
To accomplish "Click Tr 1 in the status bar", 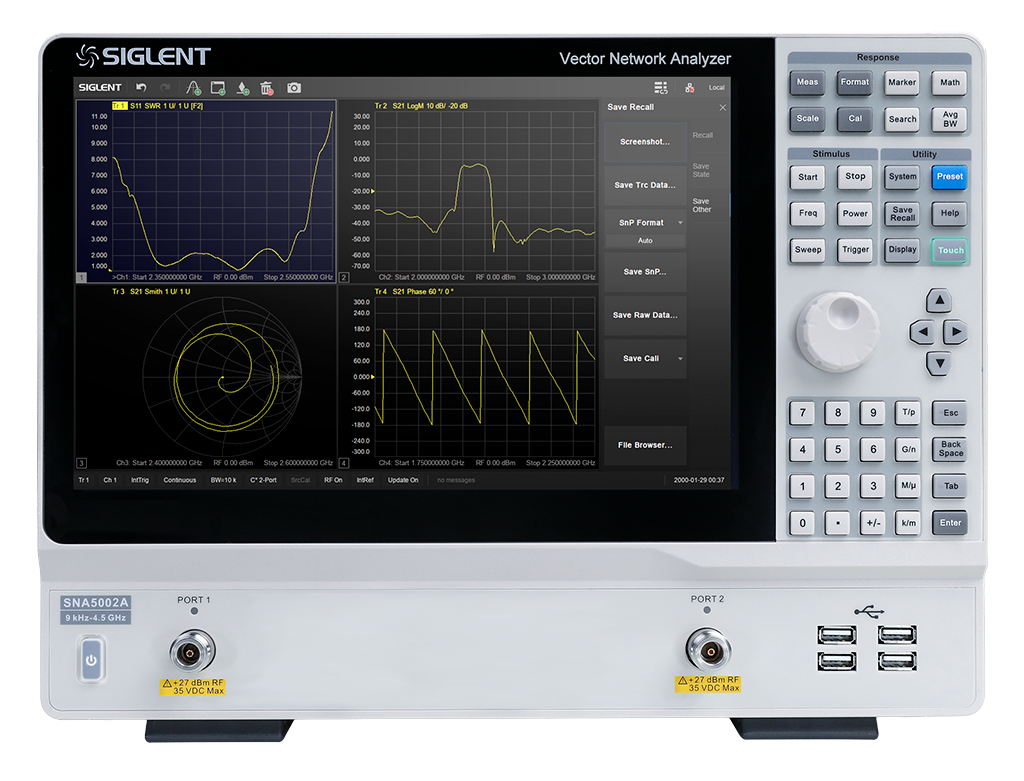I will [x=84, y=480].
